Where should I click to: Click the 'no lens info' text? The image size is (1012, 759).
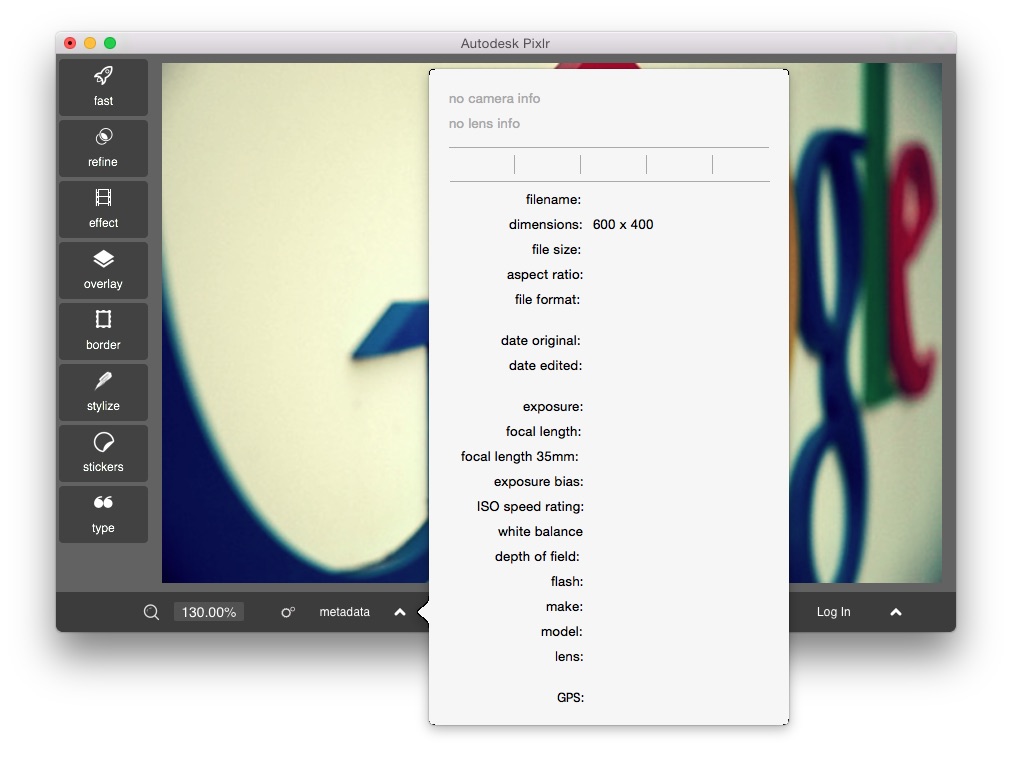tap(484, 123)
